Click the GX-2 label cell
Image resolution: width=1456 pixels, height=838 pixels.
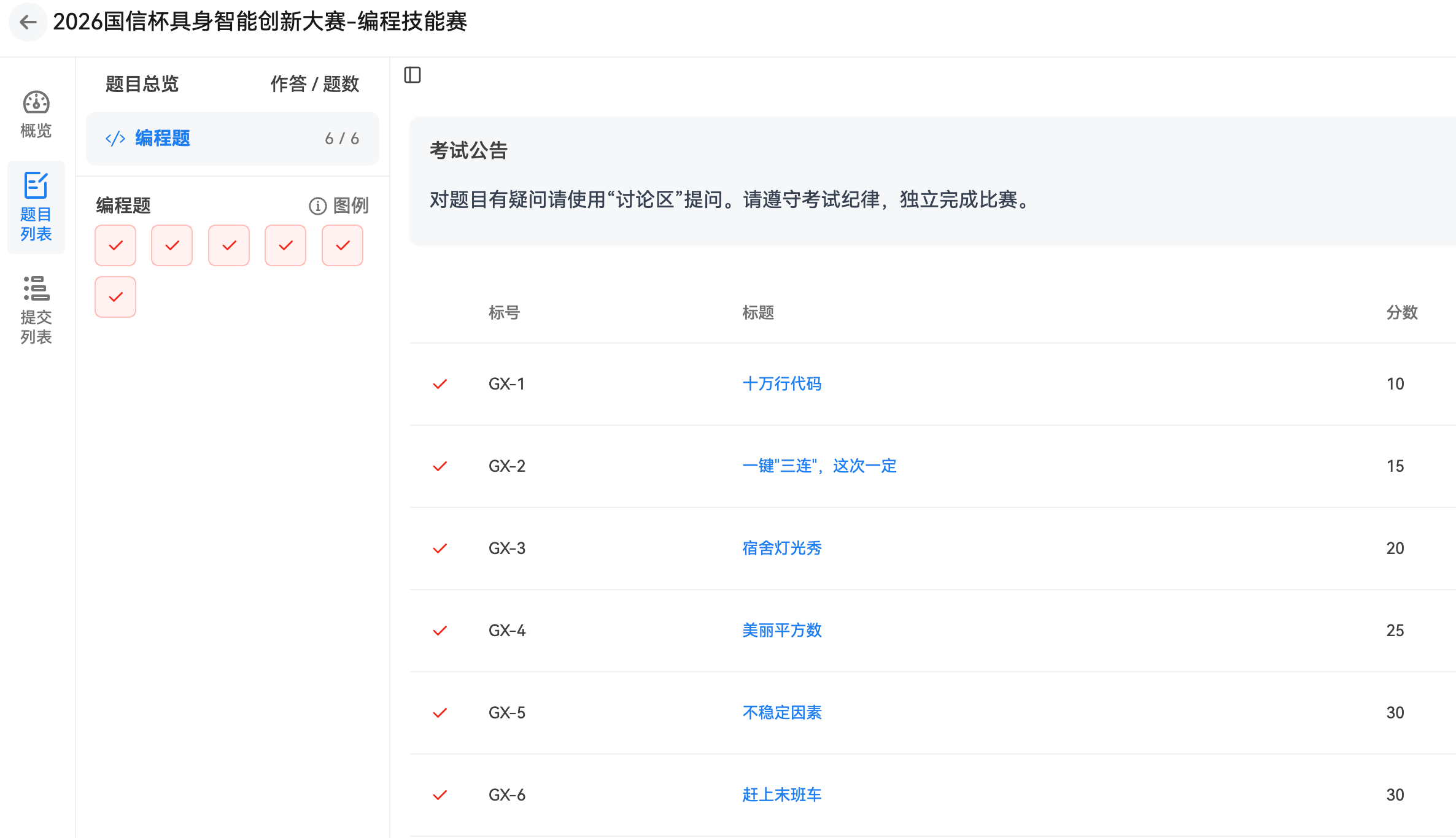coord(507,466)
